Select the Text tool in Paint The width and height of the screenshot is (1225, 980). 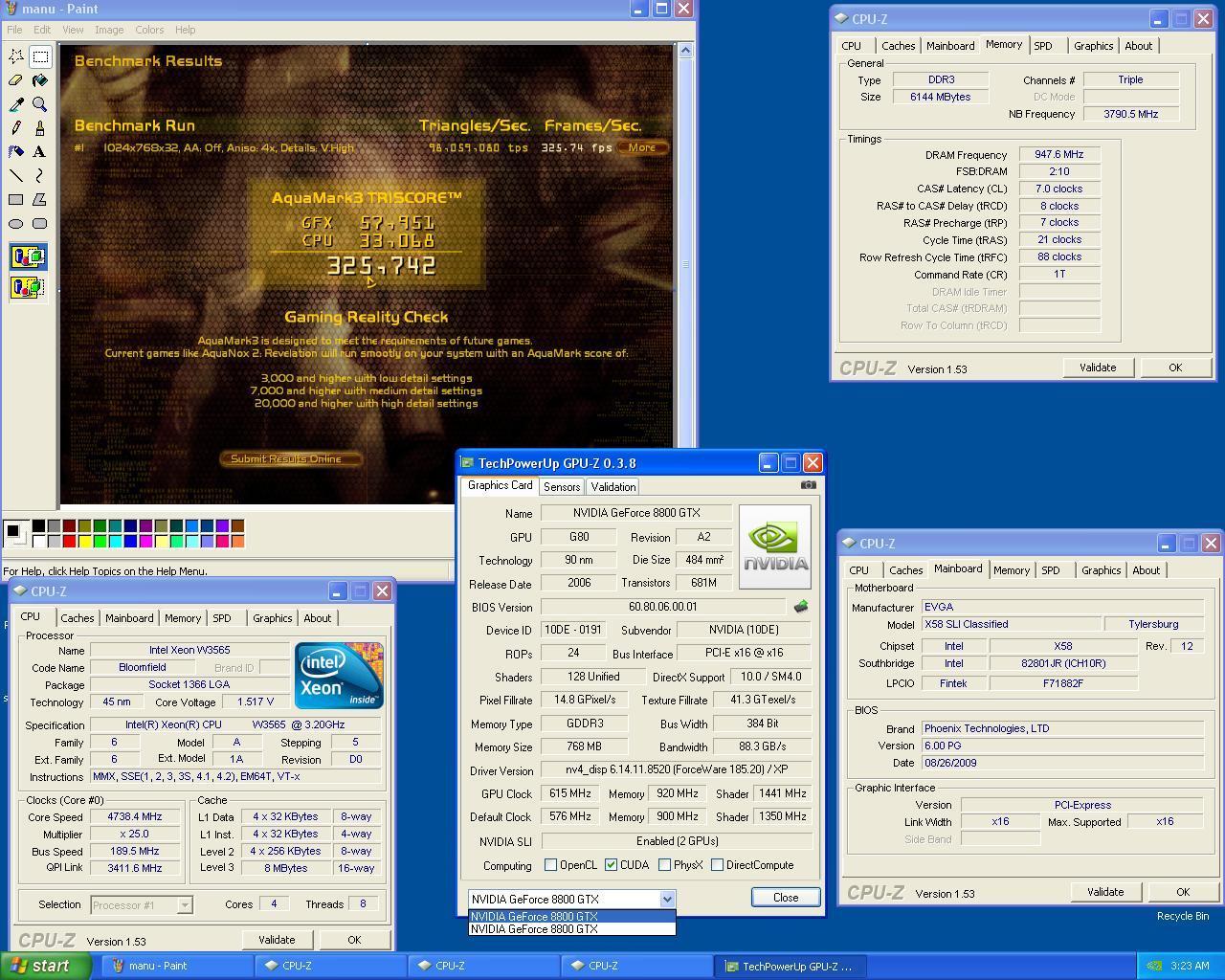point(40,152)
